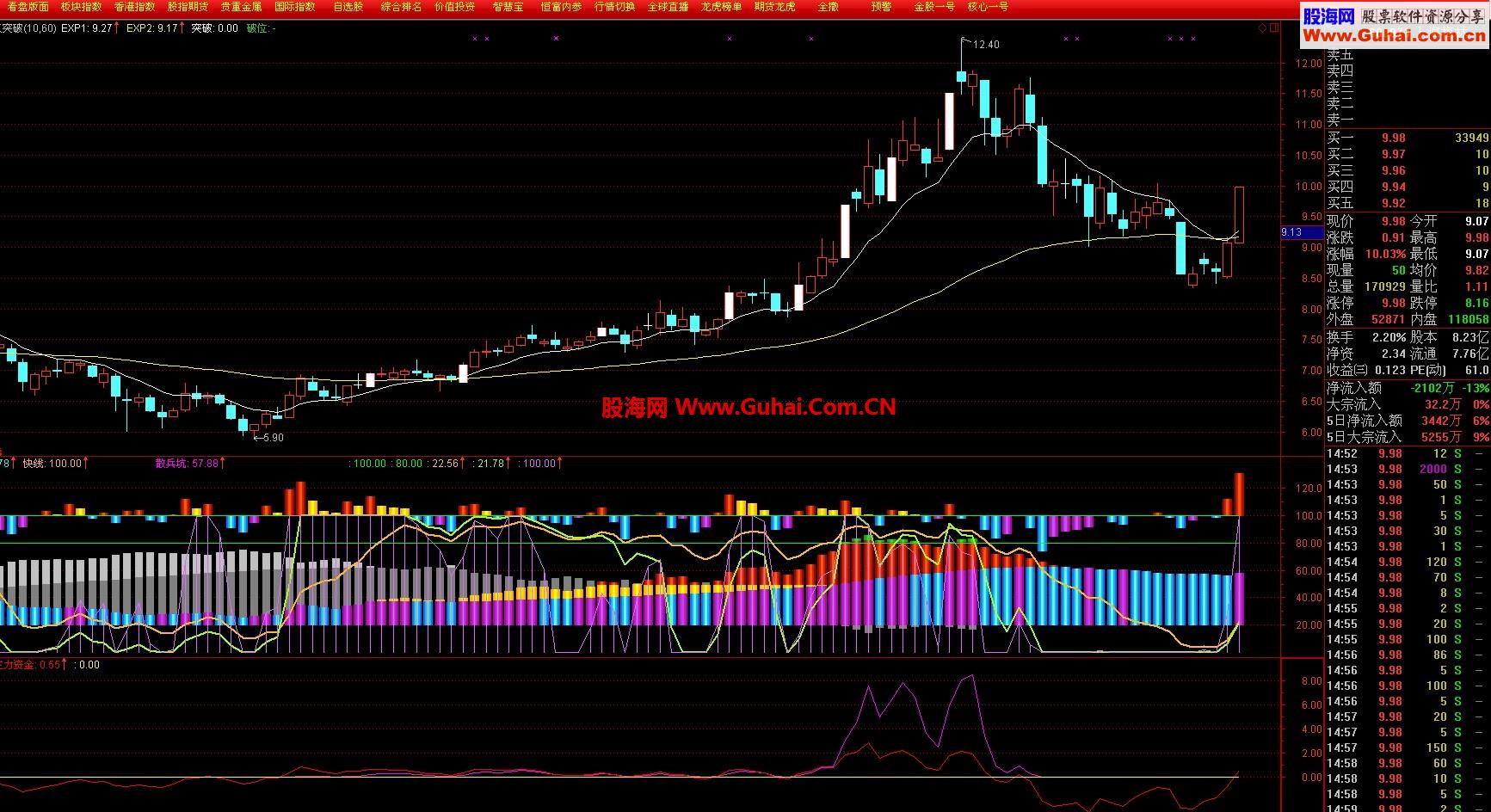This screenshot has height=812, width=1491.
Task: Click the 买三 price 9.96
Action: (1394, 170)
